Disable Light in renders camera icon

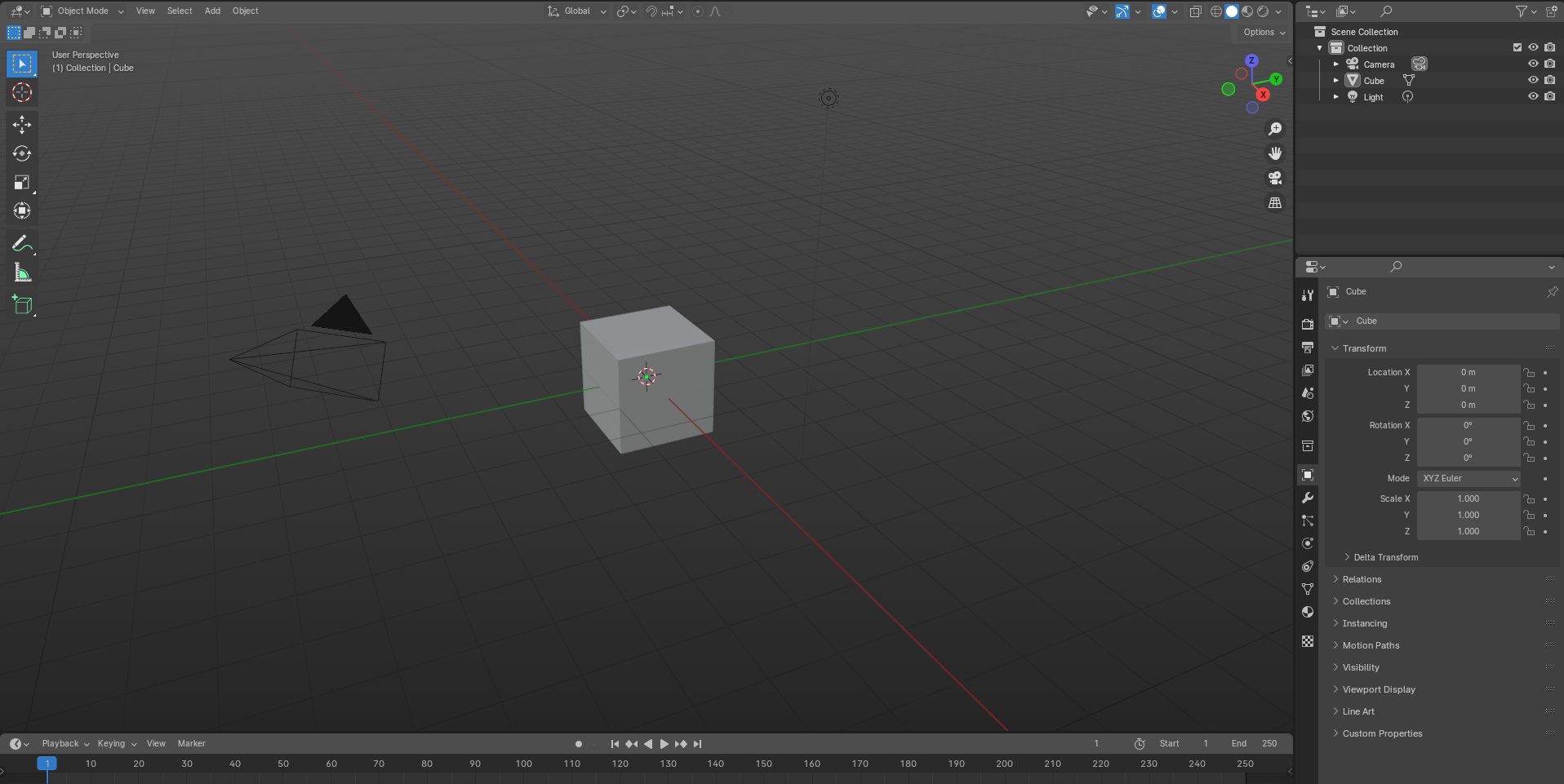pos(1549,96)
